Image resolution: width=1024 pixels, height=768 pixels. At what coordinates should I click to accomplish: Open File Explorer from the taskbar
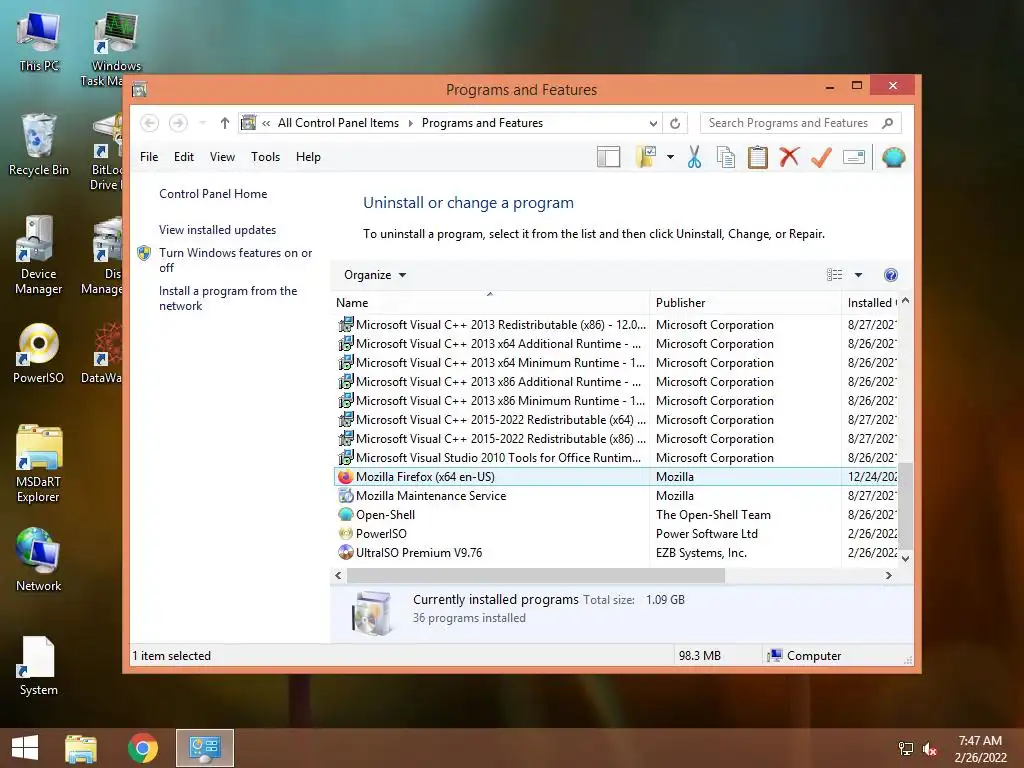tap(80, 748)
